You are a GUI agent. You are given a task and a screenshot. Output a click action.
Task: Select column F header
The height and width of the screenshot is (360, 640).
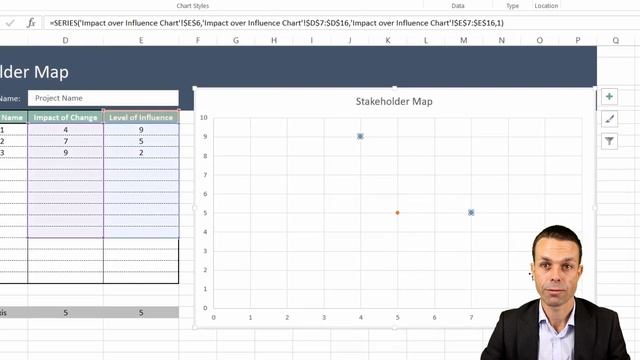tap(198, 40)
